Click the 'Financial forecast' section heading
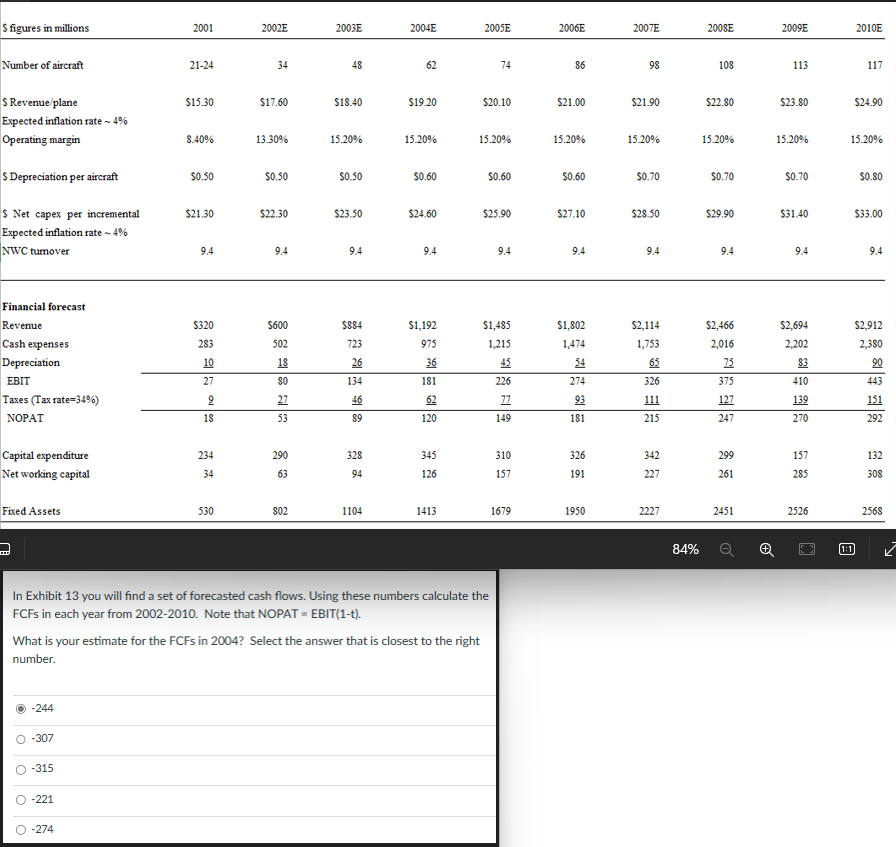 [x=44, y=307]
